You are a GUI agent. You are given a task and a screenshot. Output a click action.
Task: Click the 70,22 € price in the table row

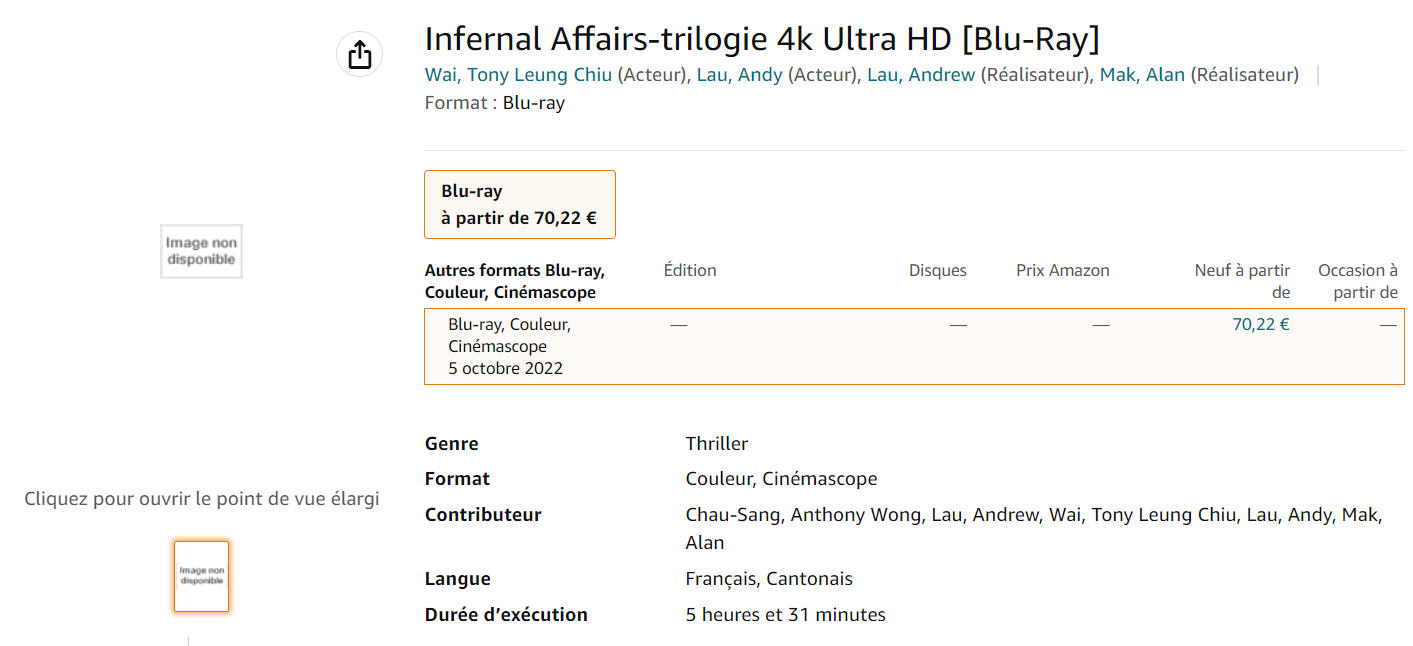coord(1260,324)
